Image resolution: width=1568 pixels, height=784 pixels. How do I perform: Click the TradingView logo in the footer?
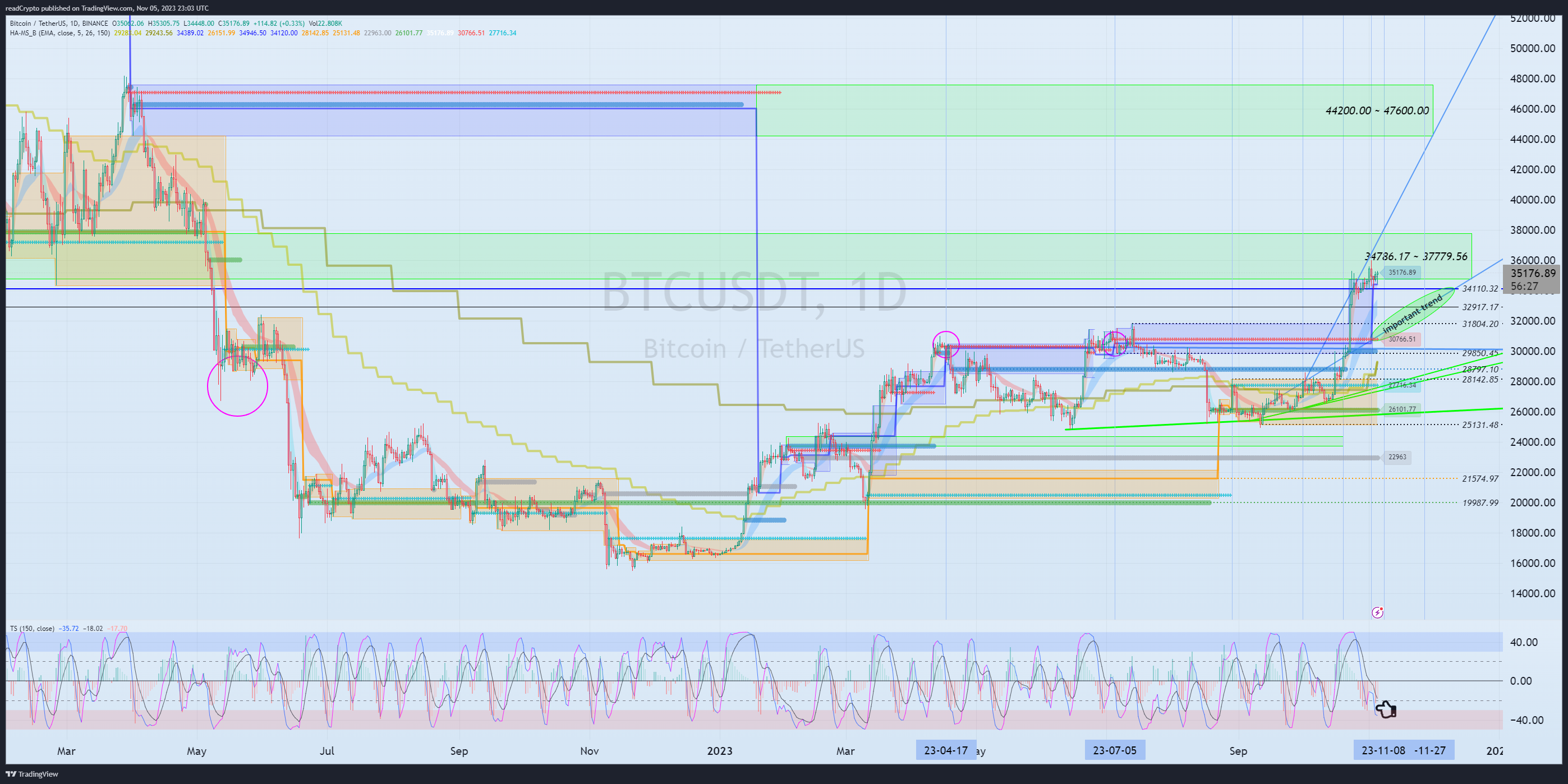tap(31, 774)
